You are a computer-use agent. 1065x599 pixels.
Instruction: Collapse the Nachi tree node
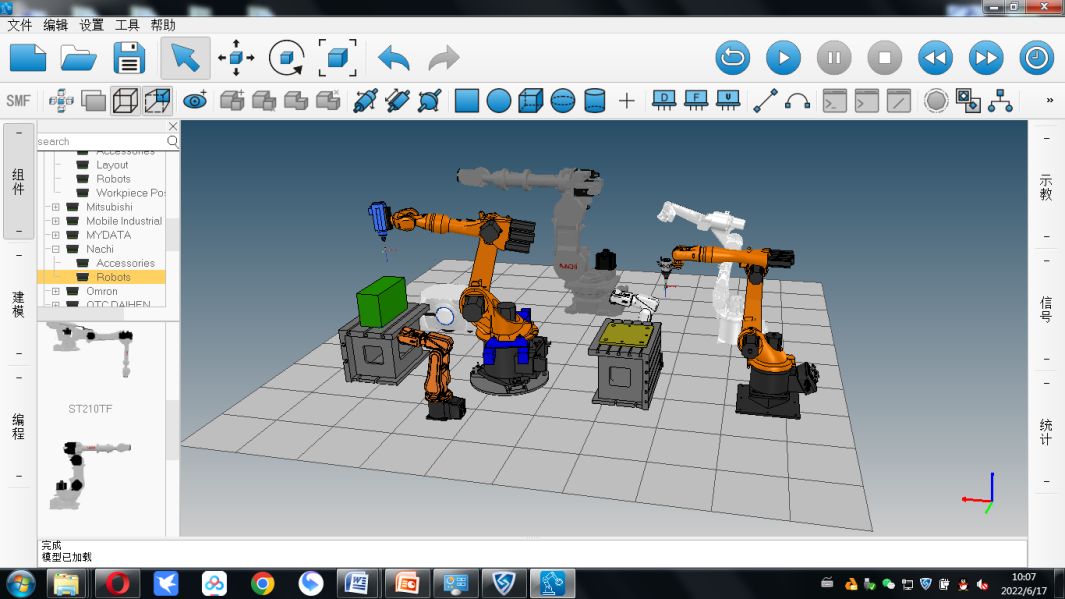[x=56, y=249]
